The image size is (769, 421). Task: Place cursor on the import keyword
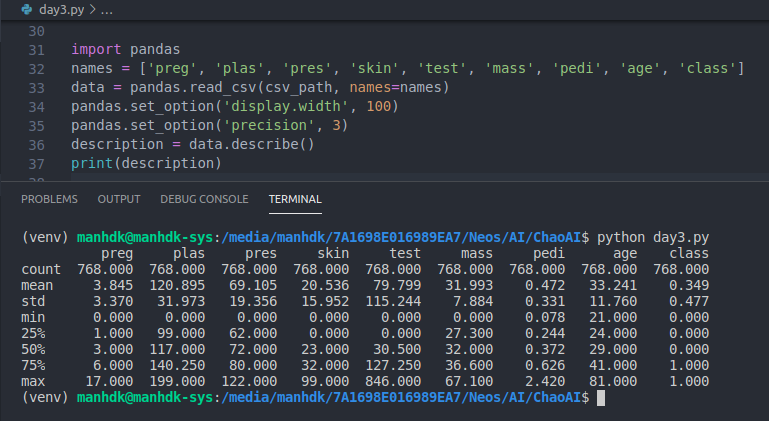tap(97, 49)
